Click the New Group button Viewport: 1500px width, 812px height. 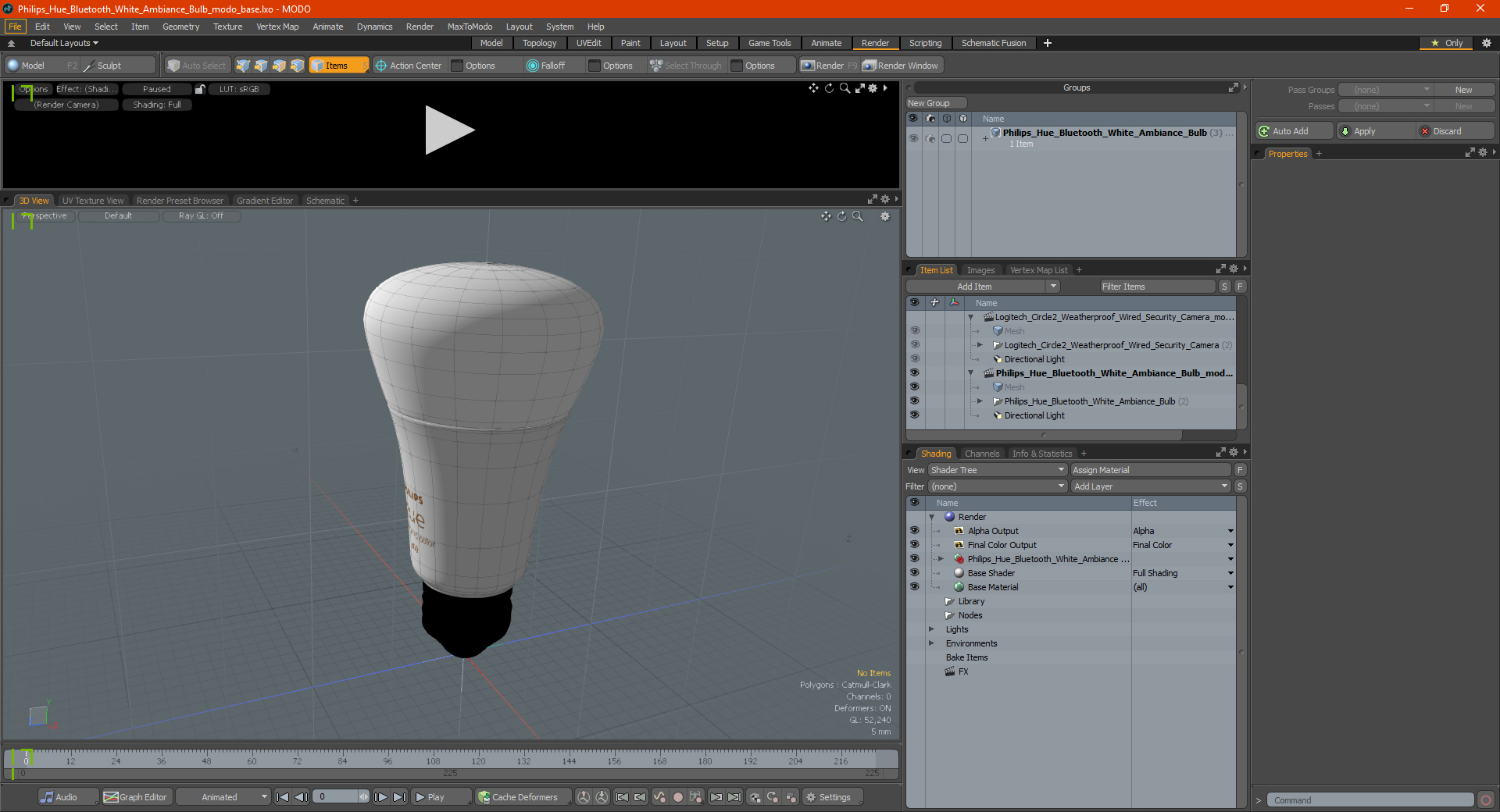click(936, 103)
